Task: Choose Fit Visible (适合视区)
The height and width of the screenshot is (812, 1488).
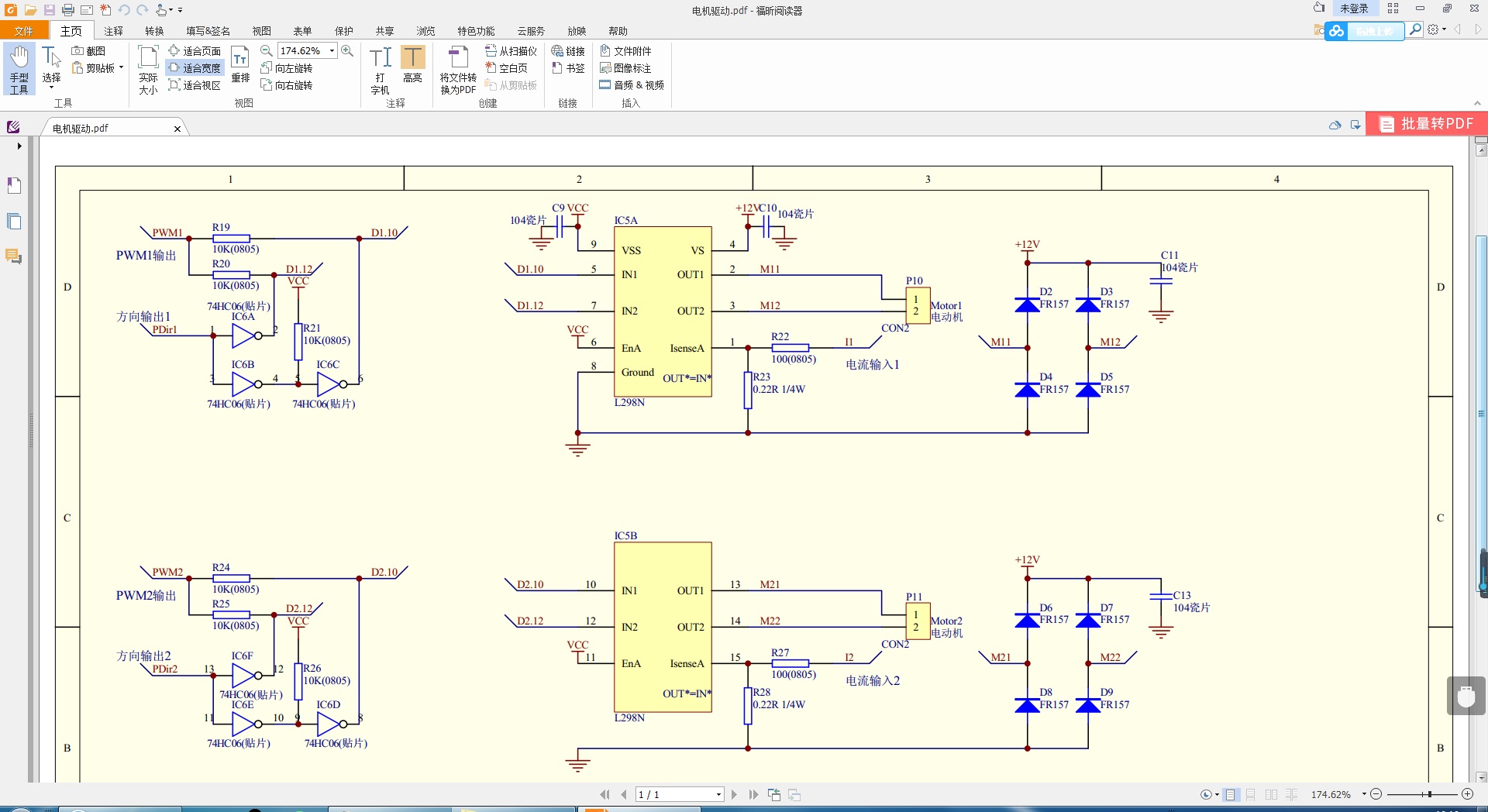Action: coord(195,85)
